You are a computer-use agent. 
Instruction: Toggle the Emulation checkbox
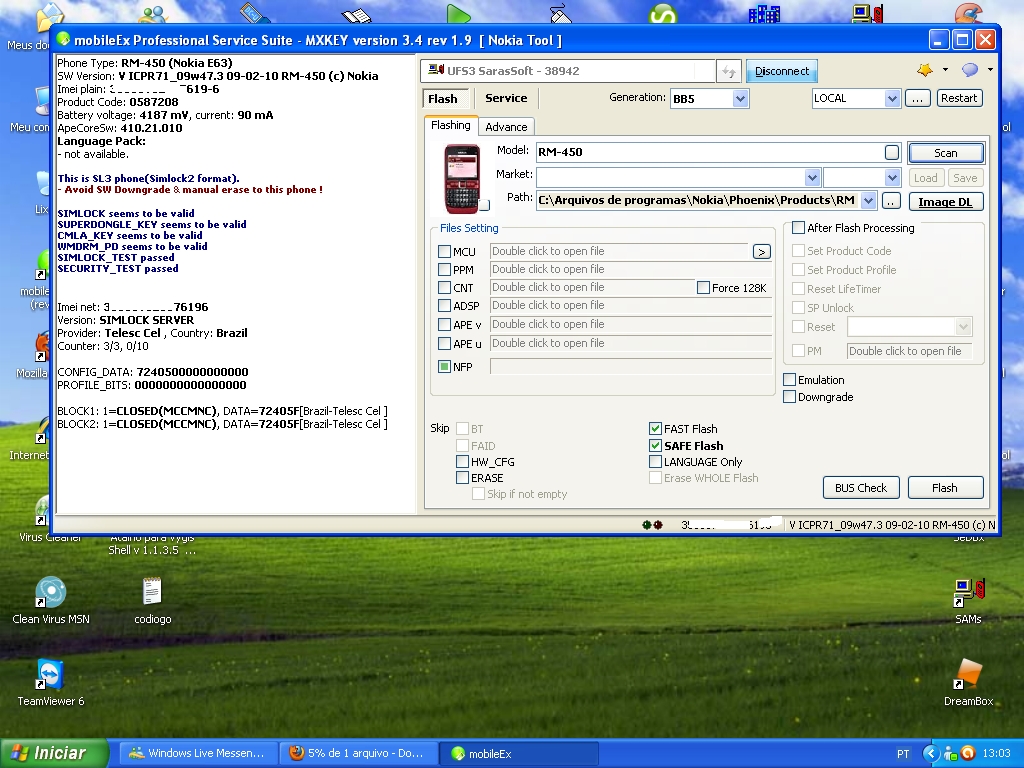790,379
